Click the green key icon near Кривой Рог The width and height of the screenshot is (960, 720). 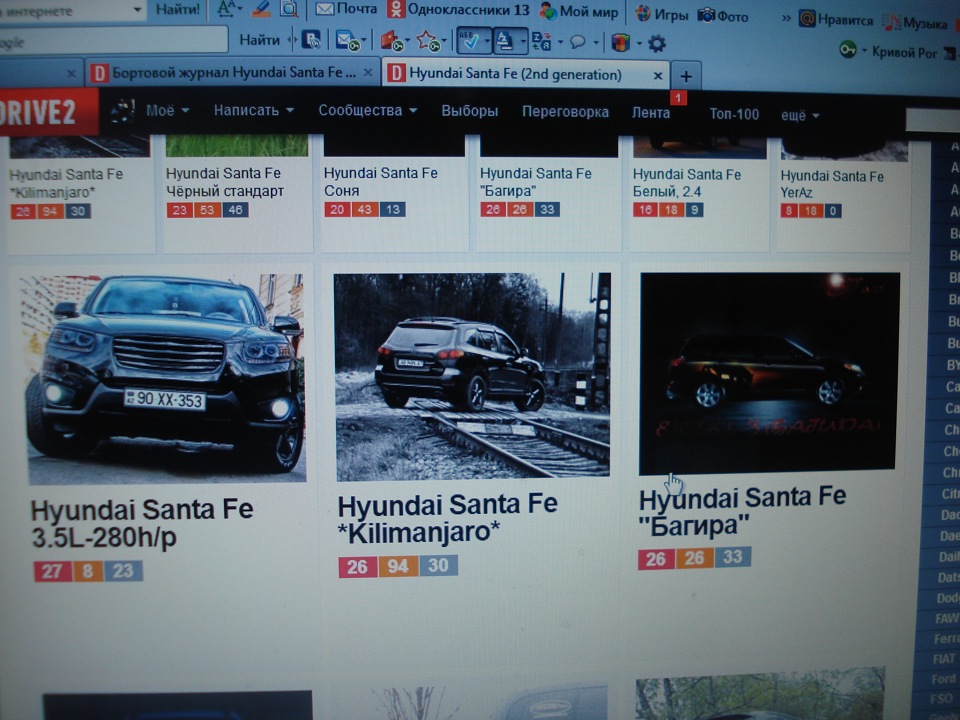click(x=848, y=50)
